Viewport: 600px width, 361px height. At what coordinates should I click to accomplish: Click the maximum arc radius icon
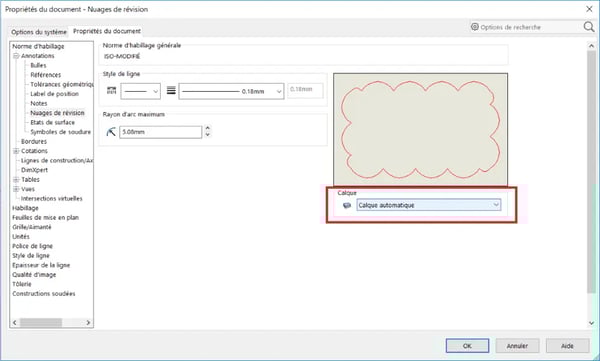[111, 132]
